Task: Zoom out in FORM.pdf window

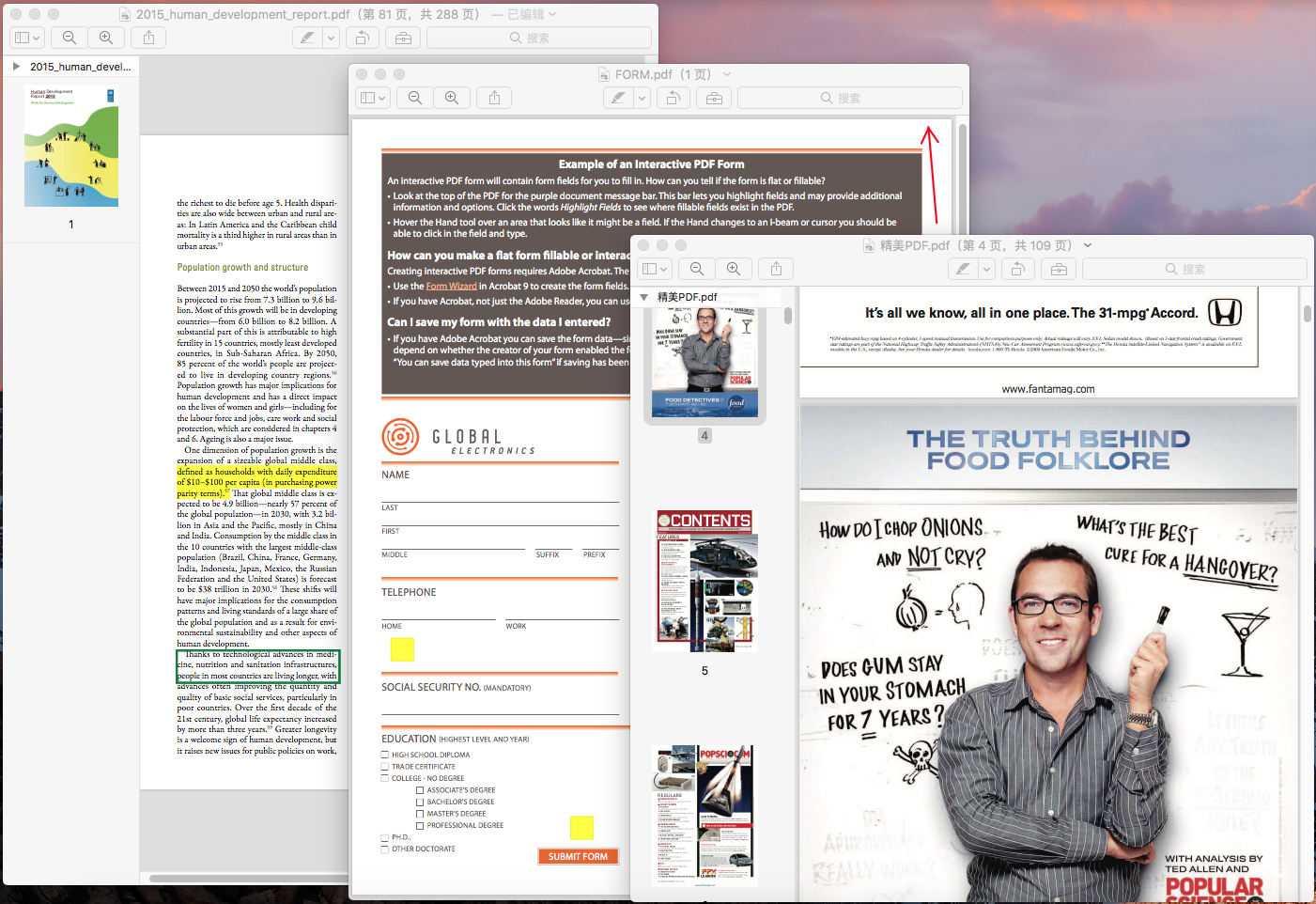Action: click(415, 98)
